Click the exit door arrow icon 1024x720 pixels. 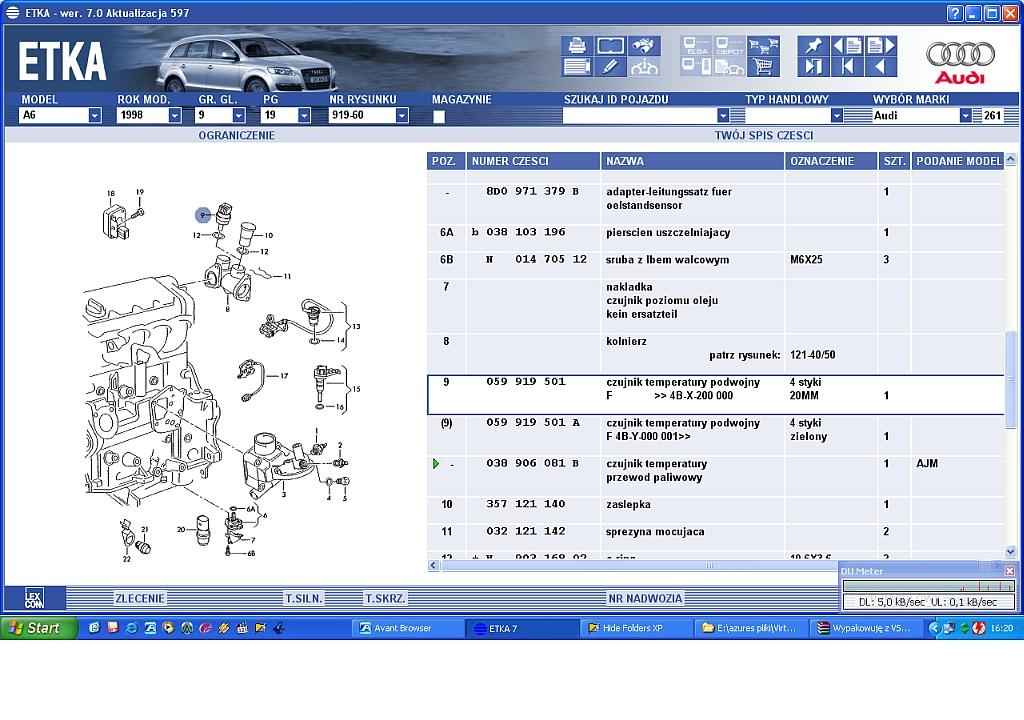click(813, 66)
